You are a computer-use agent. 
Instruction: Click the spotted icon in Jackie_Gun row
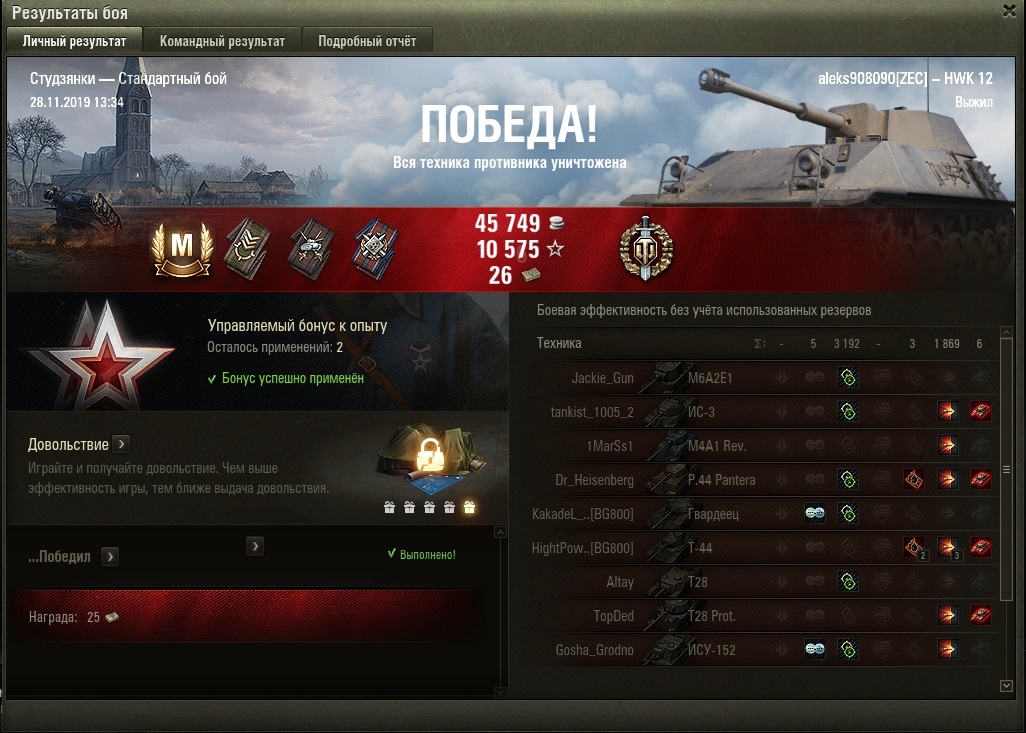[x=848, y=378]
